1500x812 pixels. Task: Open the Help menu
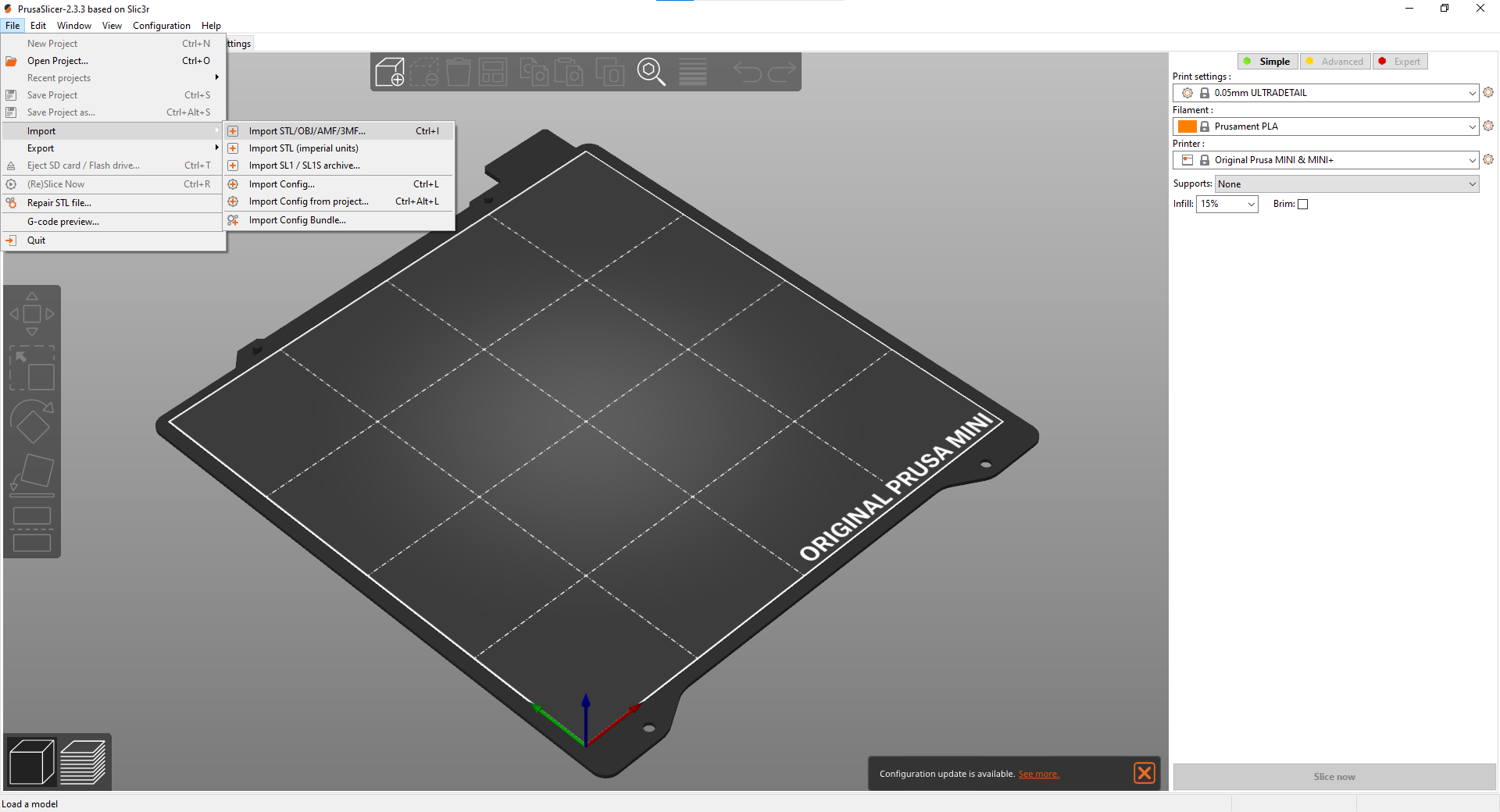[211, 26]
